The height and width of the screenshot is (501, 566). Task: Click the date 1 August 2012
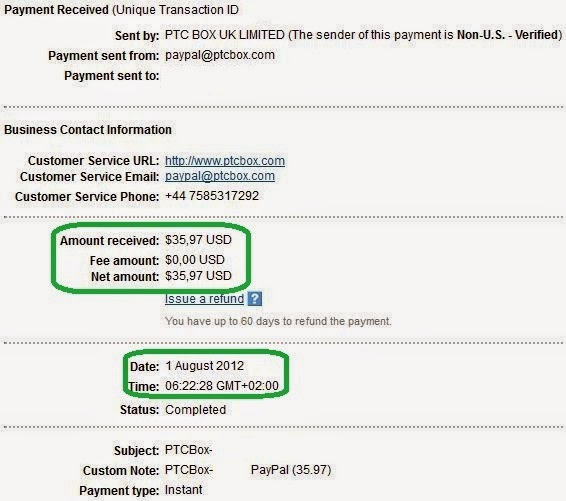coord(205,366)
